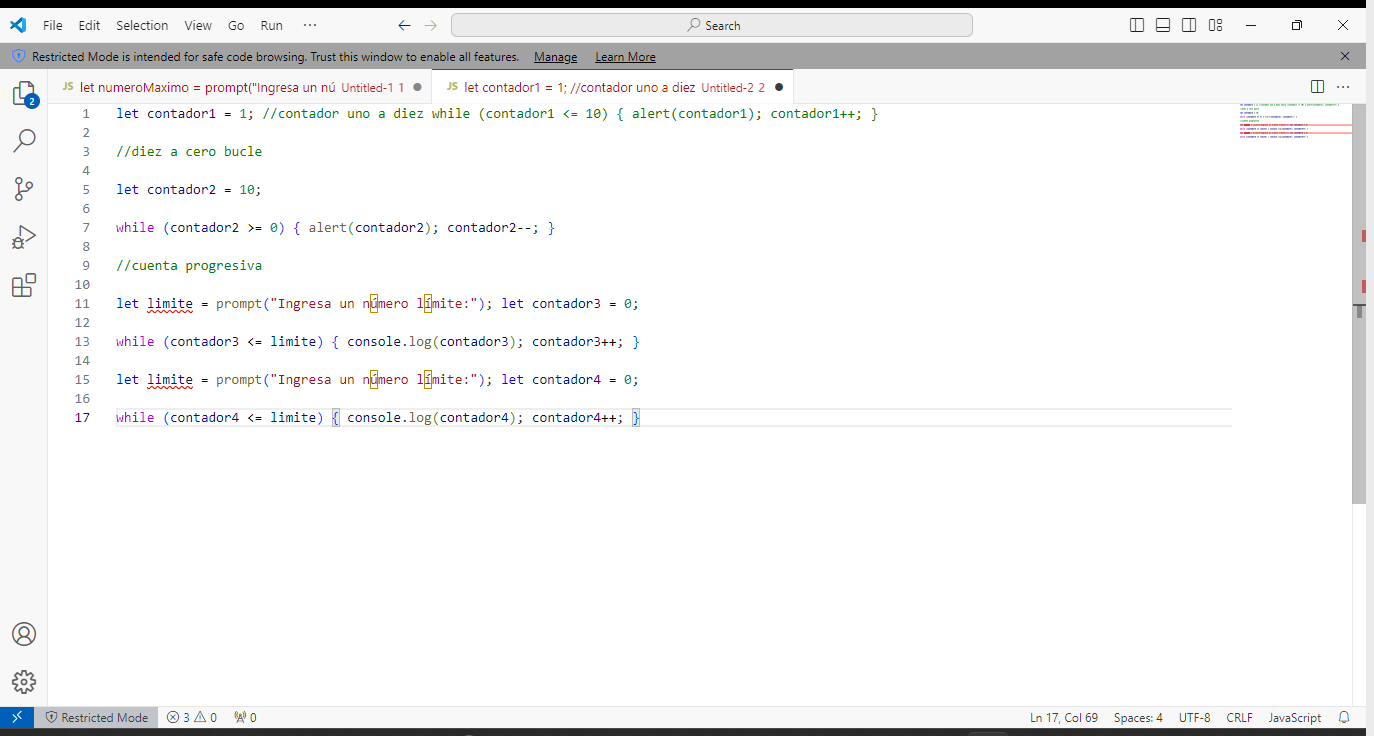Click the vertical editor scrollbar
Screen dimensions: 1374x736
pos(1359,304)
